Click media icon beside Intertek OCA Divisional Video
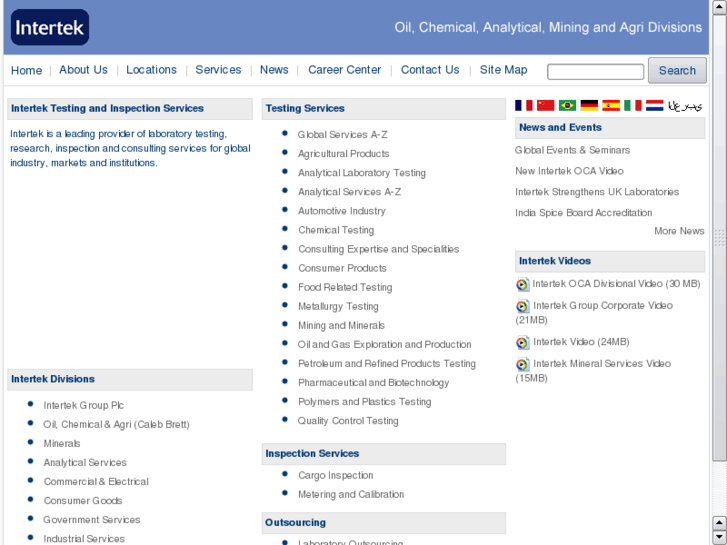 coord(522,284)
